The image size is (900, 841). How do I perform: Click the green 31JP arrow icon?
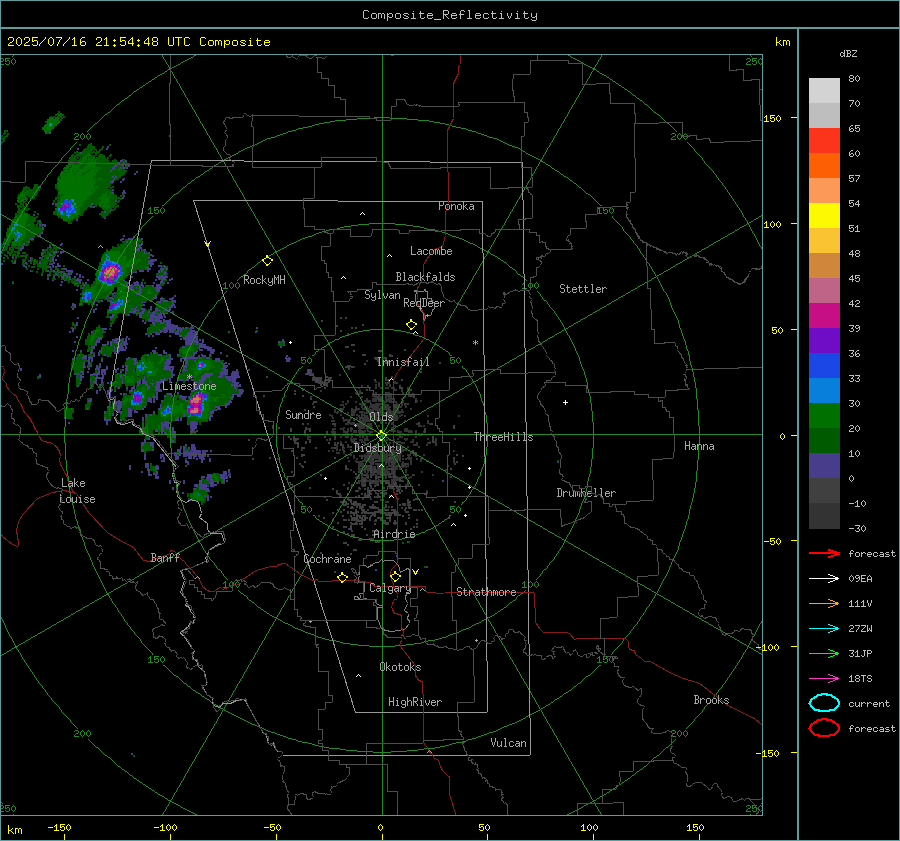[824, 653]
